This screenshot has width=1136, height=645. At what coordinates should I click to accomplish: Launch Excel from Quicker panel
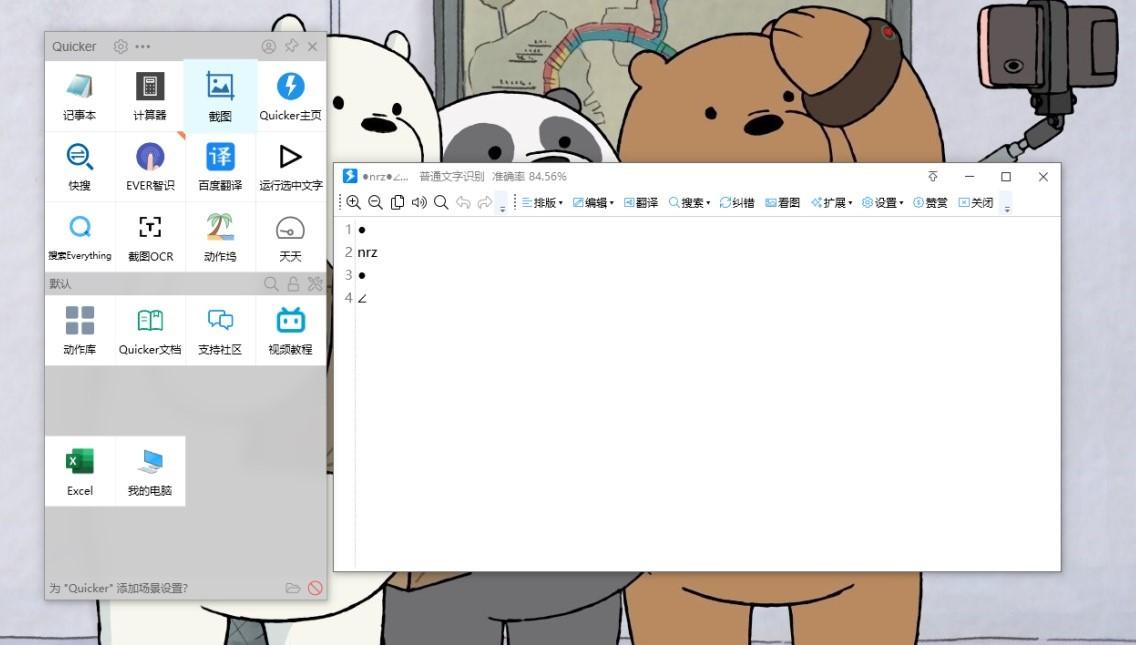pyautogui.click(x=80, y=471)
